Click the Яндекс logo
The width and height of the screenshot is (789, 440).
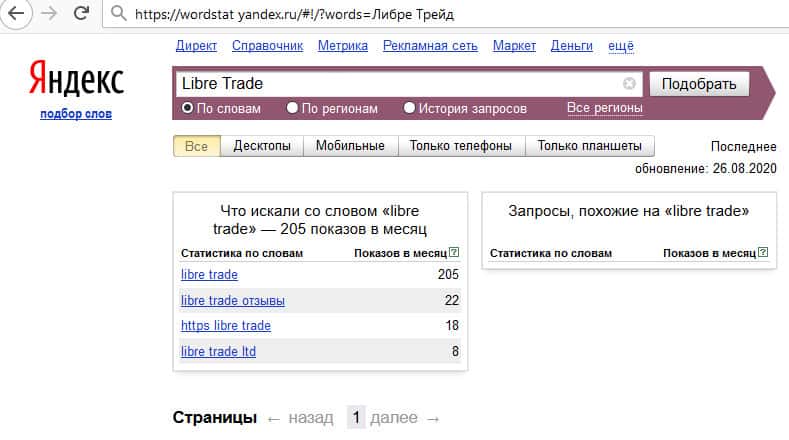76,78
